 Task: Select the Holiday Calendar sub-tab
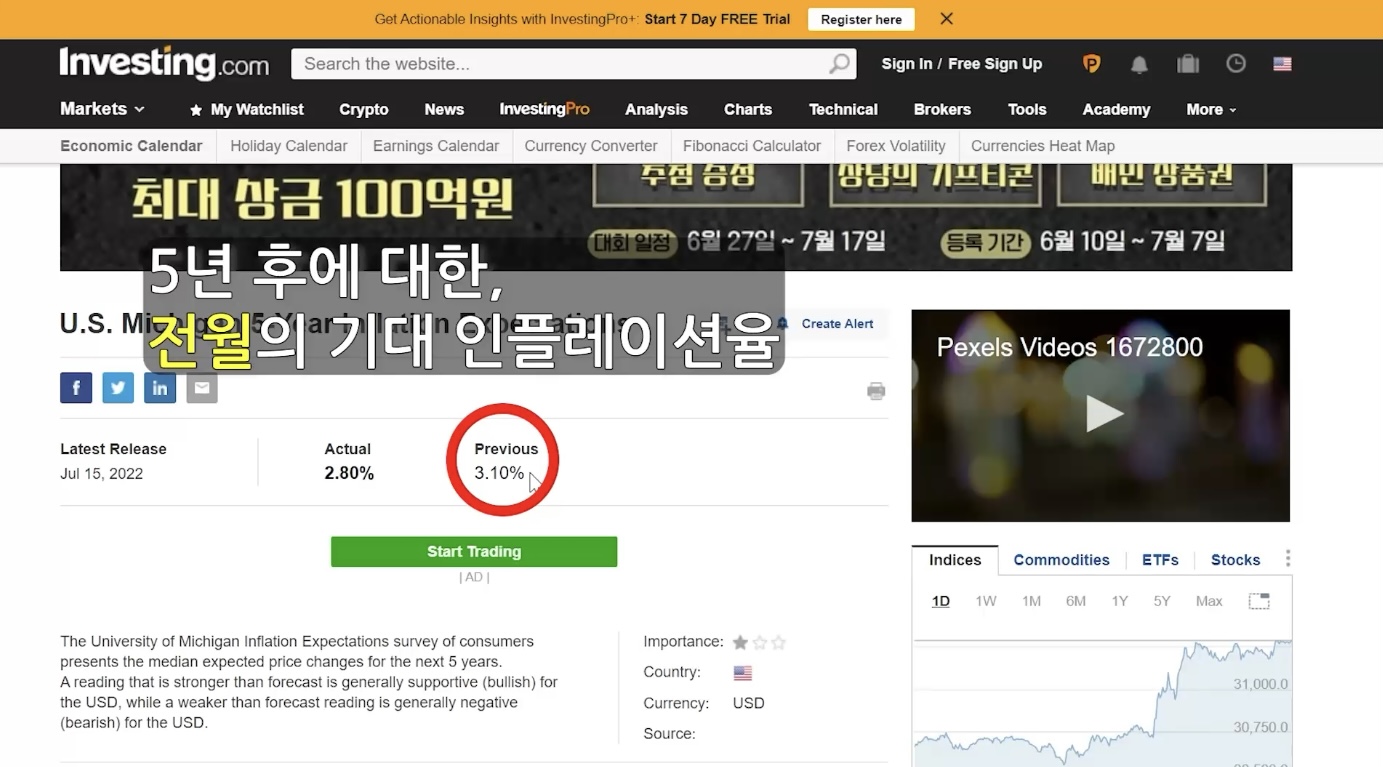click(289, 146)
